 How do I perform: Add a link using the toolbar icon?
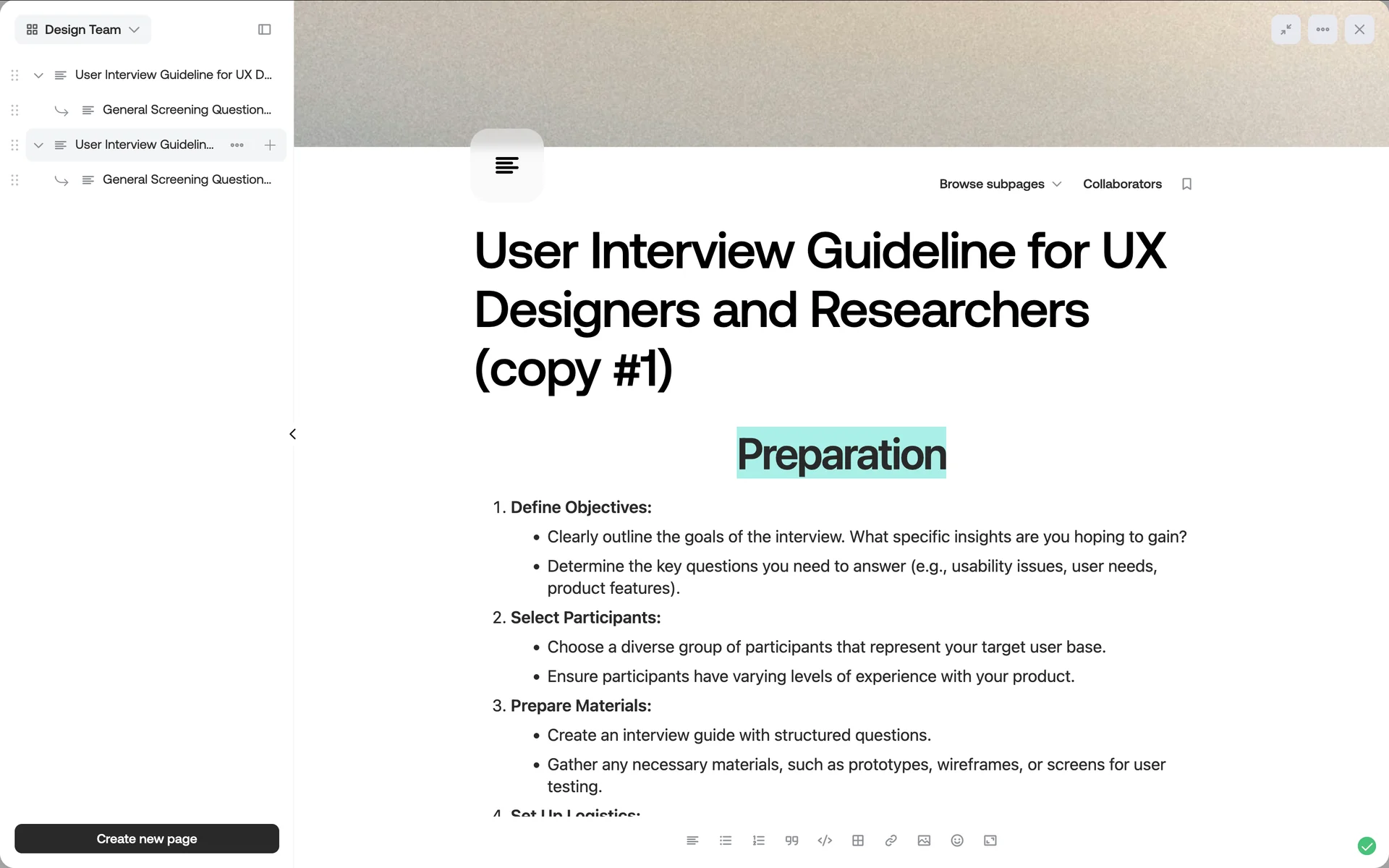point(891,841)
